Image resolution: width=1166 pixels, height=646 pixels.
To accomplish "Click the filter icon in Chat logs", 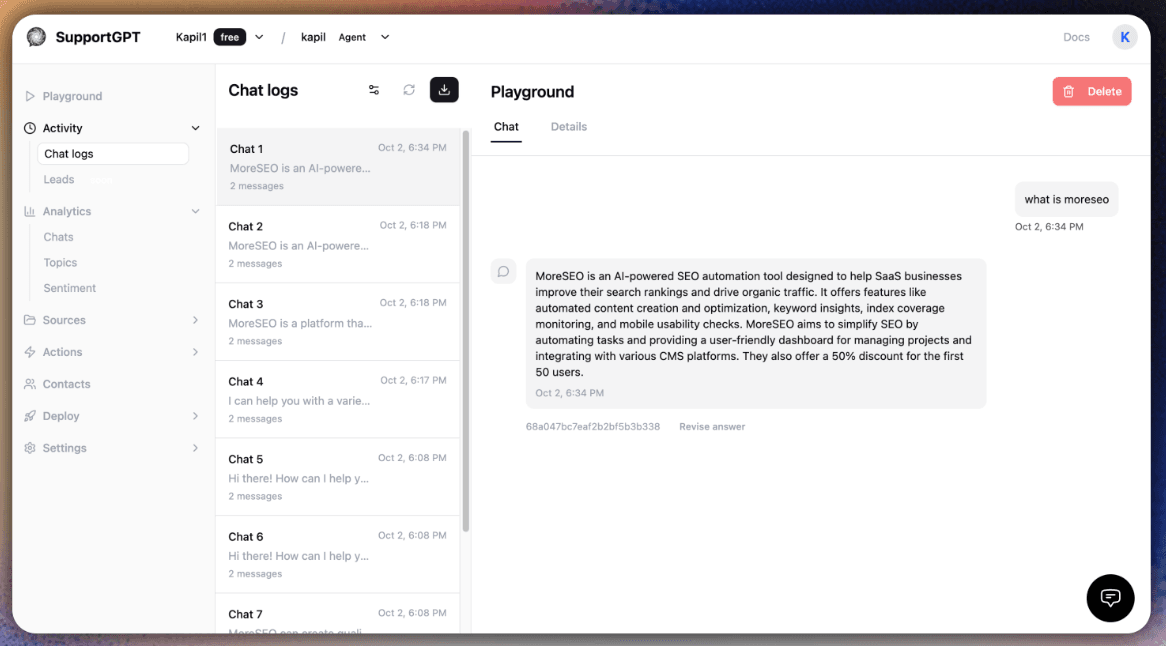I will (x=374, y=90).
